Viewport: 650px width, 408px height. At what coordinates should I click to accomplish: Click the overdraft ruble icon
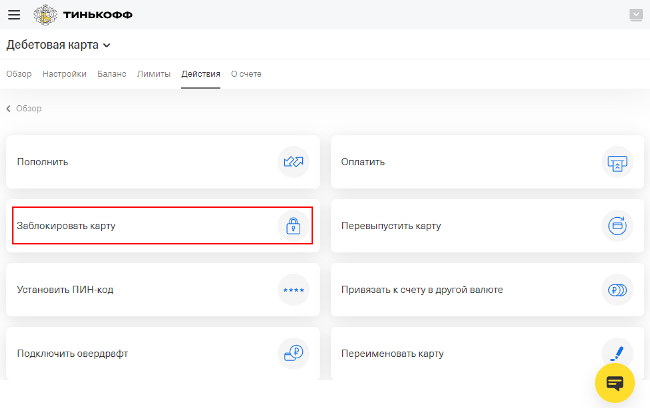click(x=293, y=353)
